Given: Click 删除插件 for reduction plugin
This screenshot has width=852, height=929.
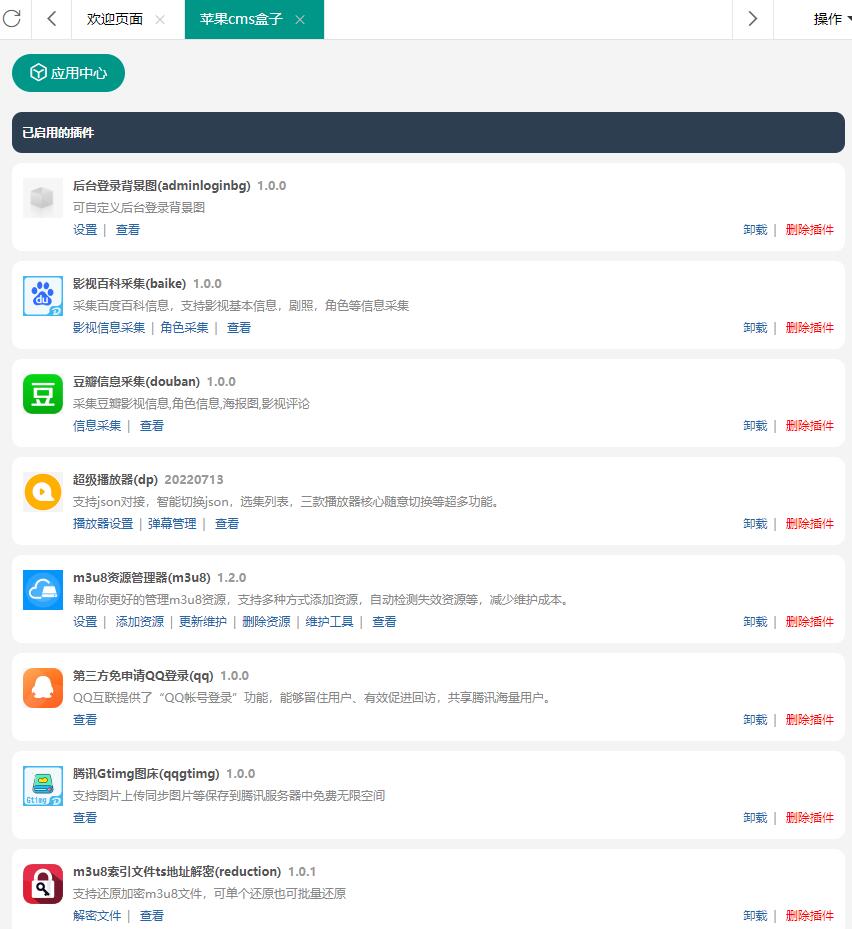Looking at the screenshot, I should pyautogui.click(x=809, y=916).
